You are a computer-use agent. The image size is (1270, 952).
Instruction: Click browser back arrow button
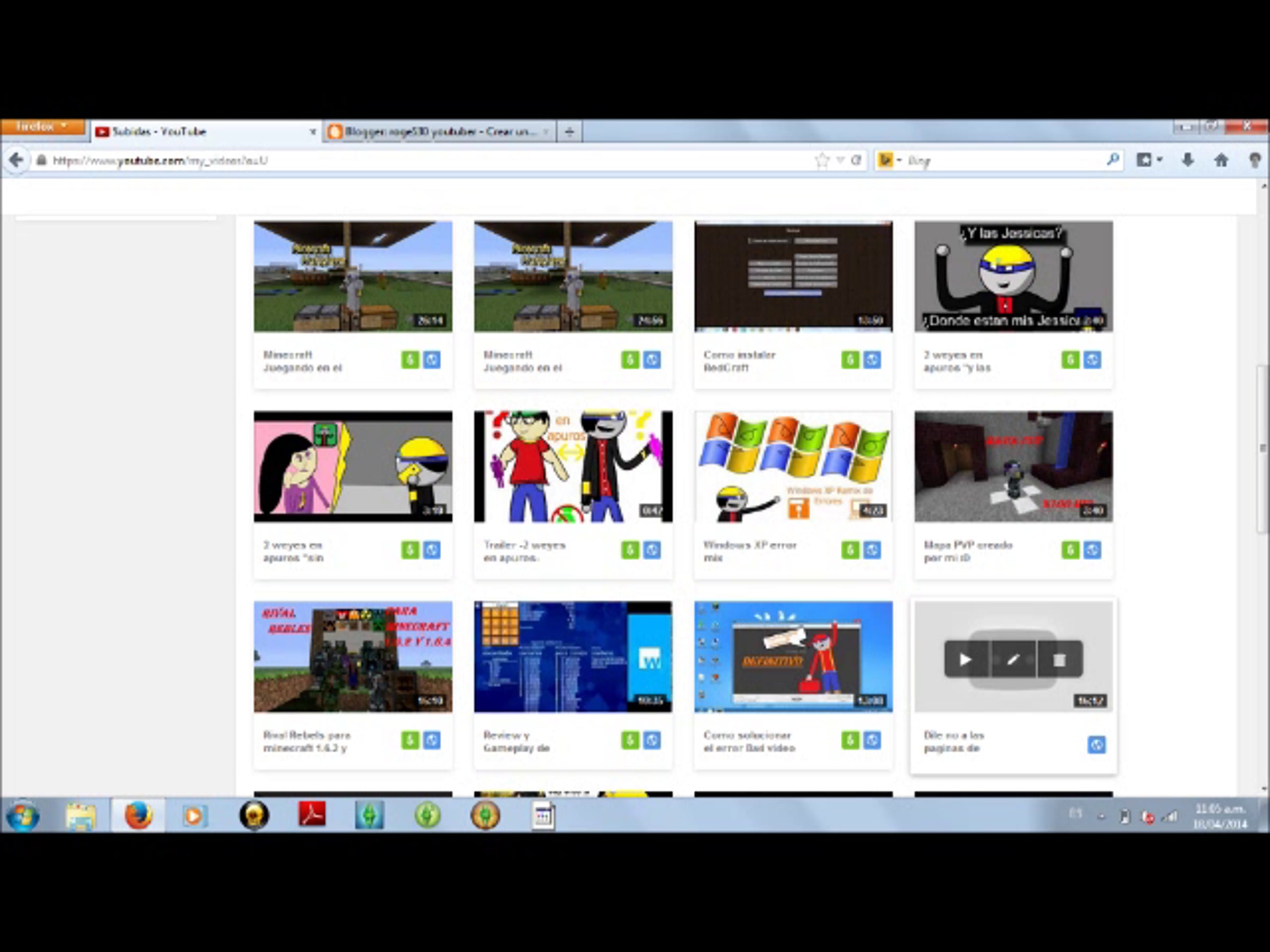(x=16, y=160)
